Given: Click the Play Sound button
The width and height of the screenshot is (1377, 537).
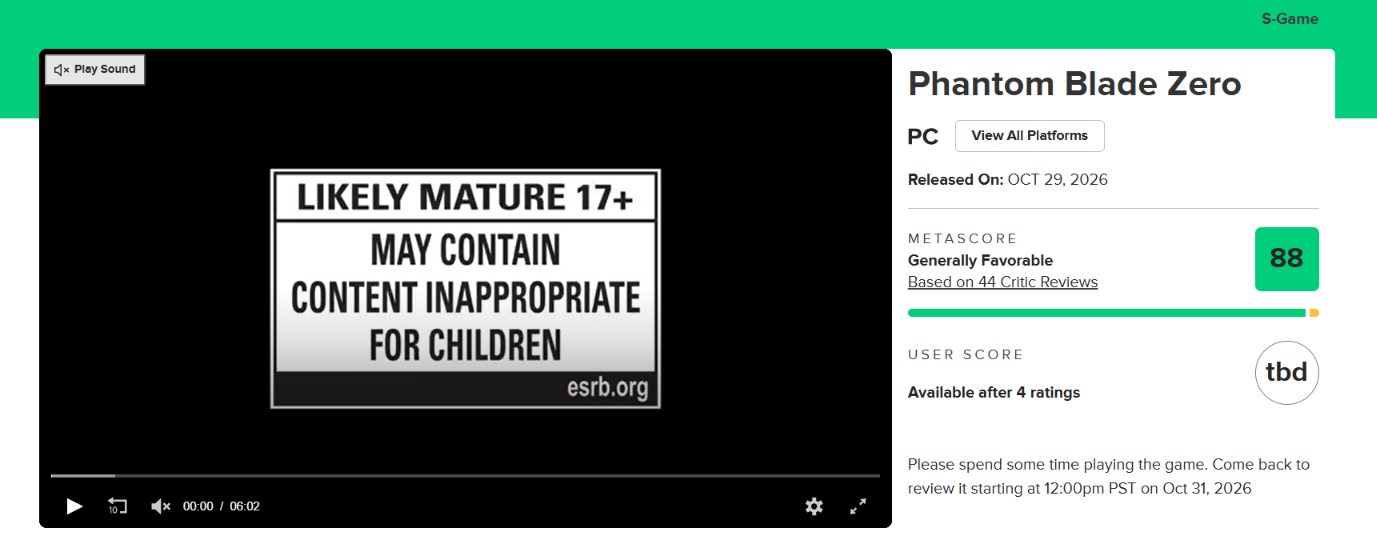Looking at the screenshot, I should [x=95, y=70].
